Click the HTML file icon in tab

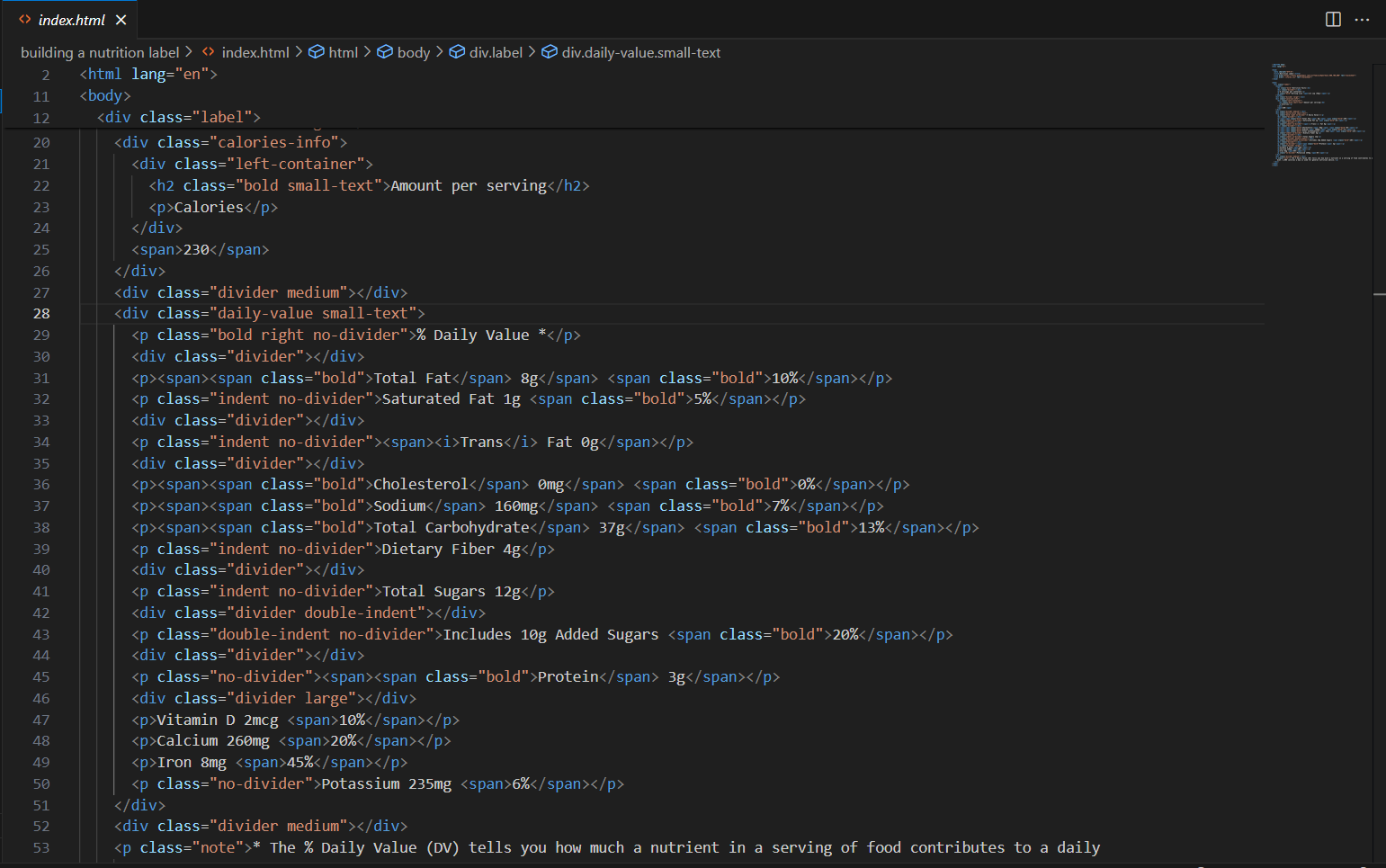pos(25,20)
